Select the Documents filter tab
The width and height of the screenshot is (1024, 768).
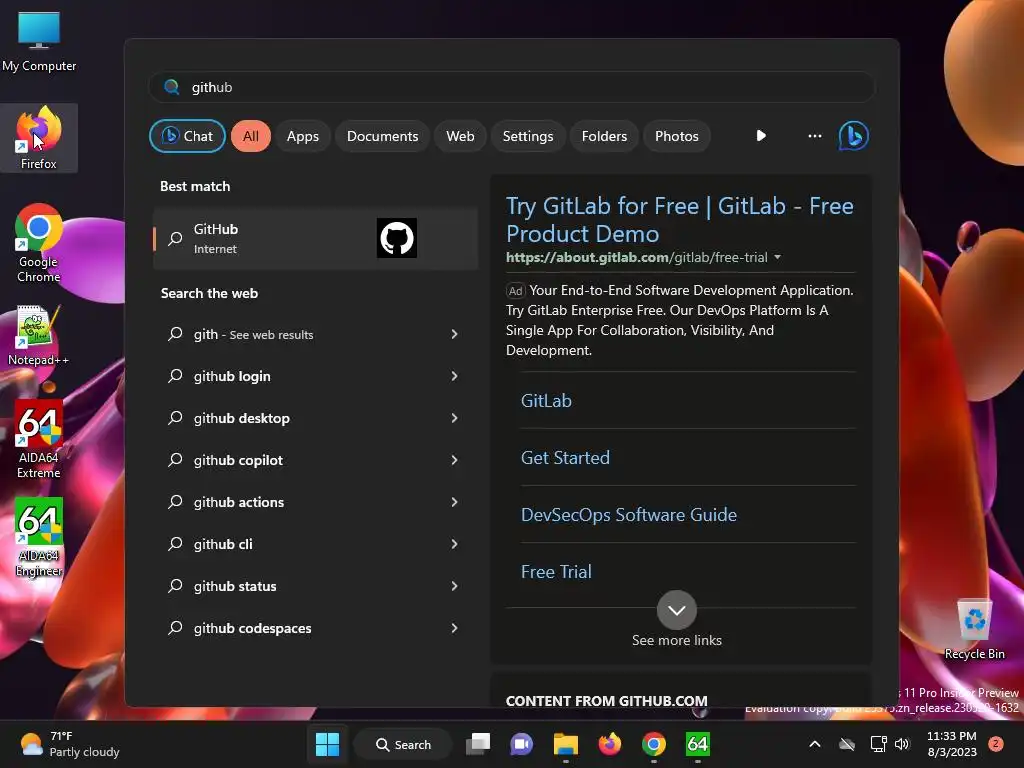(x=382, y=136)
